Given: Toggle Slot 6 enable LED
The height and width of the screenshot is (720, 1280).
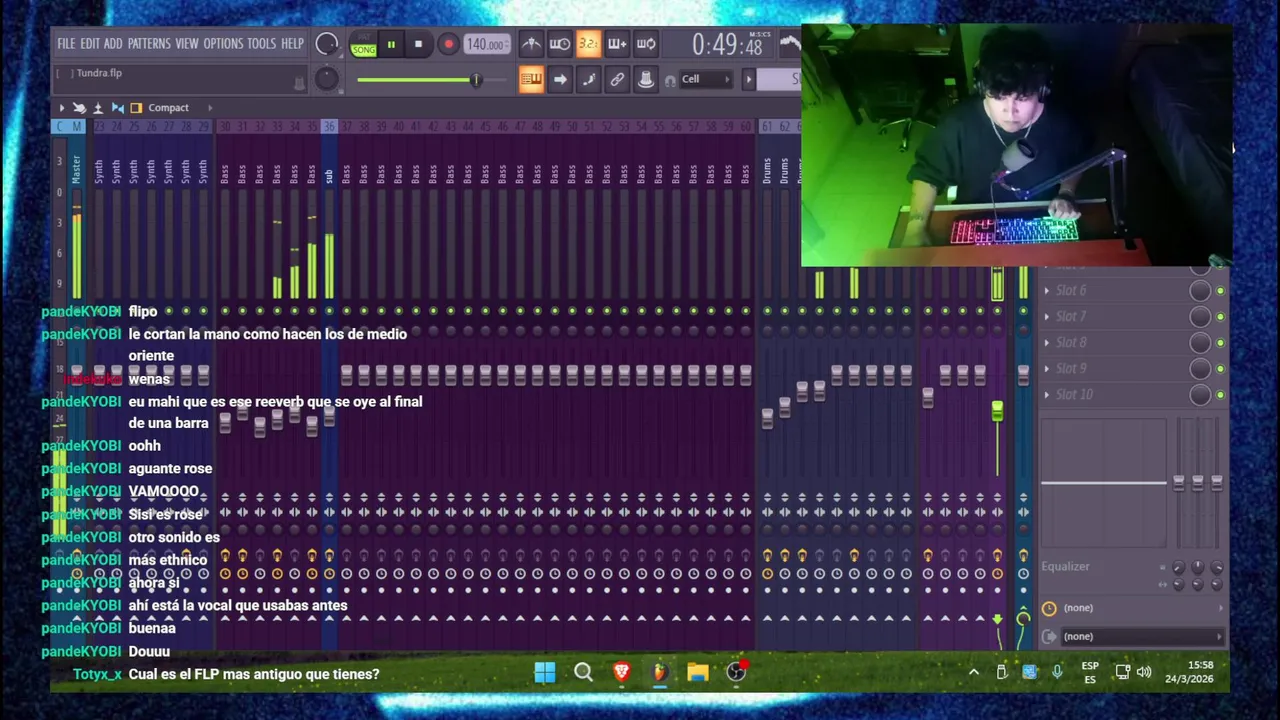Looking at the screenshot, I should pos(1220,291).
